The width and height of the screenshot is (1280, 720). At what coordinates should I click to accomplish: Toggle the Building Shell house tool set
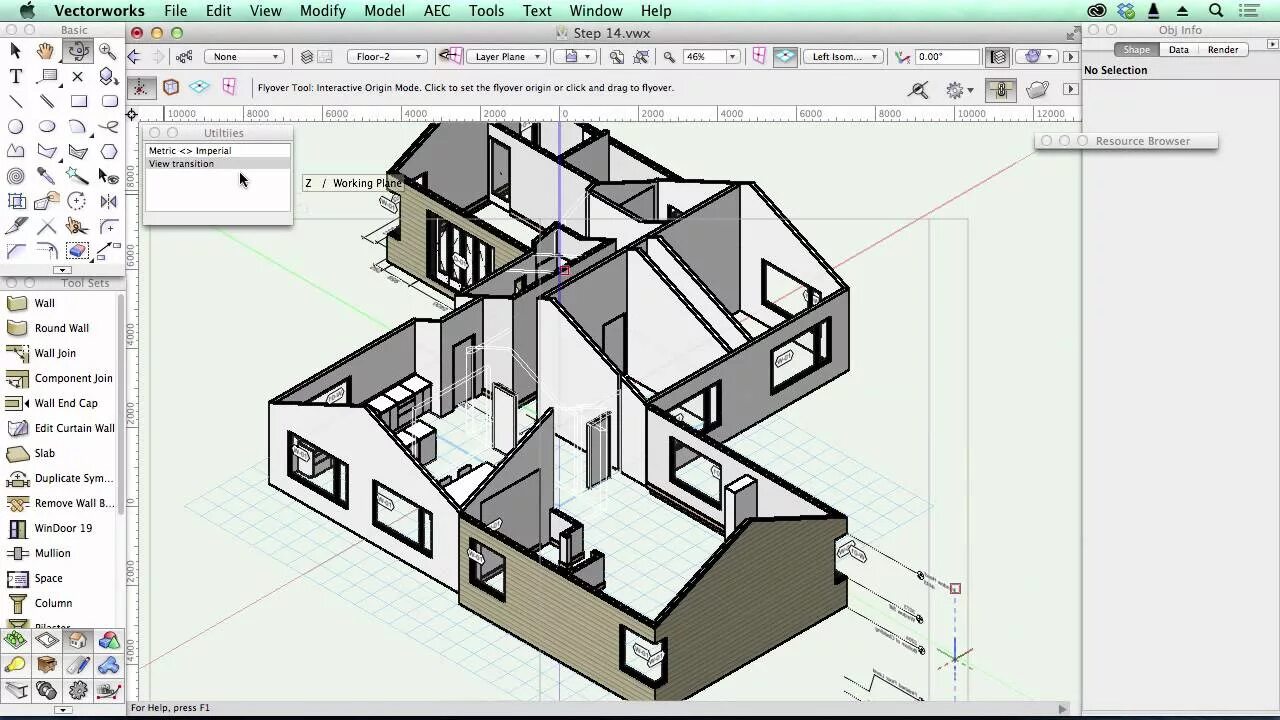click(x=78, y=640)
